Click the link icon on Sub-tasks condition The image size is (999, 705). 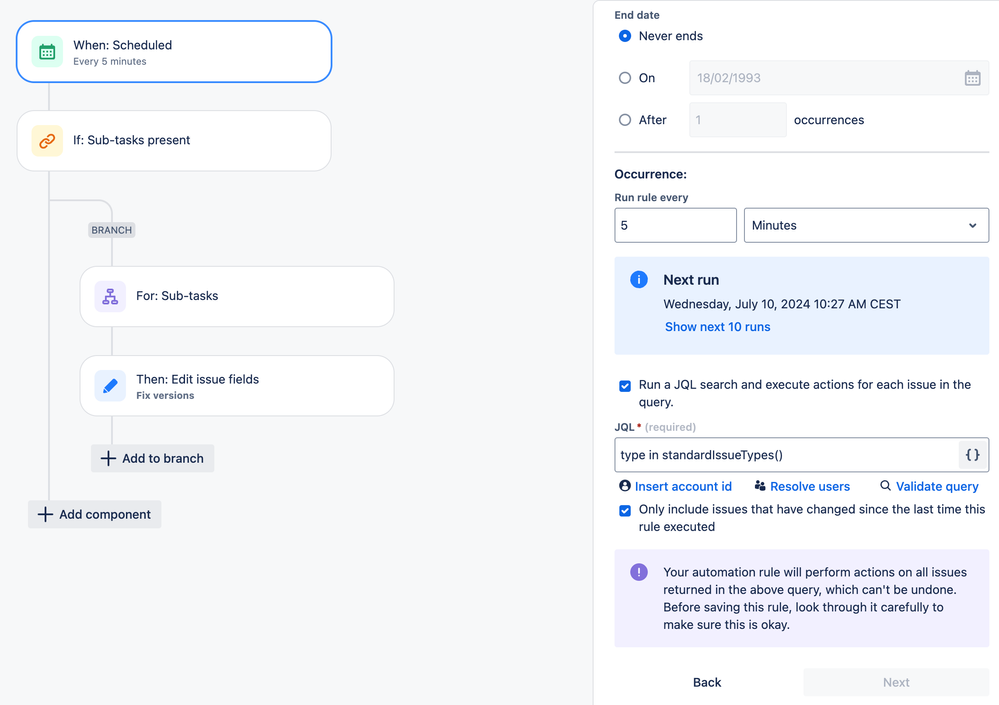[47, 141]
